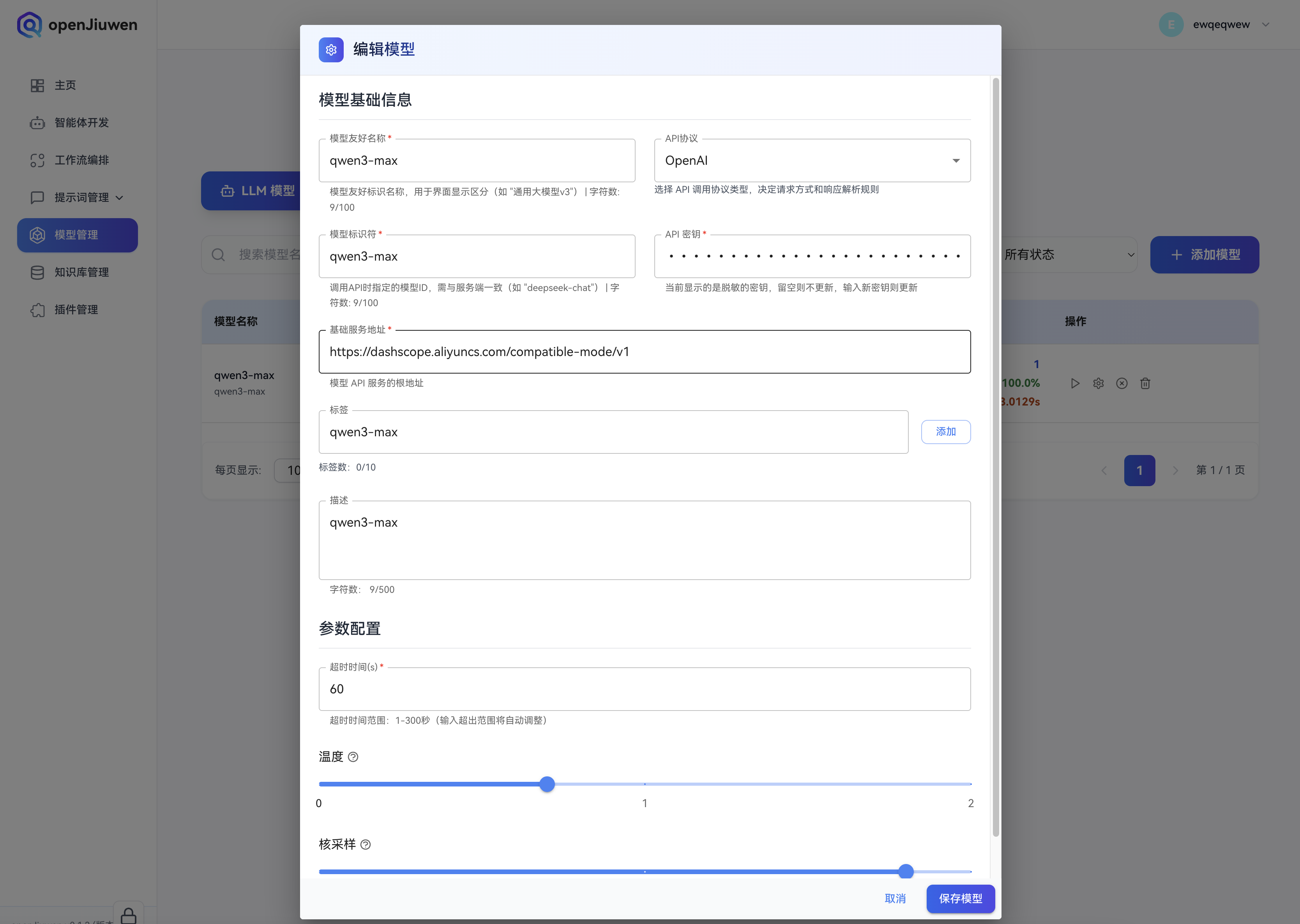Run a test on the qwen3-max model
The image size is (1300, 924).
pyautogui.click(x=1075, y=383)
